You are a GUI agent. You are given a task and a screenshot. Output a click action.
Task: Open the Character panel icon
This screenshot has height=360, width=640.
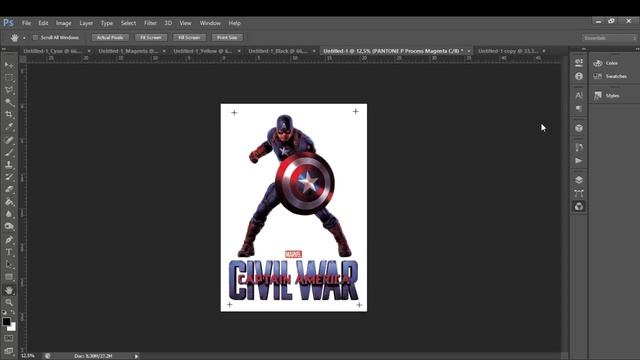pos(579,95)
